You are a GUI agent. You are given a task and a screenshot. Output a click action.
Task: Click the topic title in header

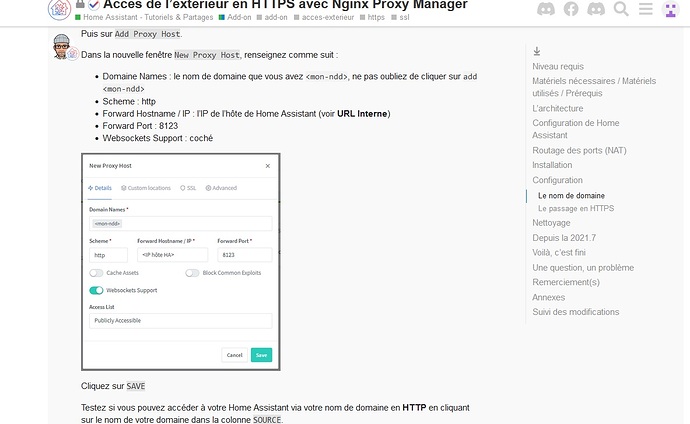[285, 5]
